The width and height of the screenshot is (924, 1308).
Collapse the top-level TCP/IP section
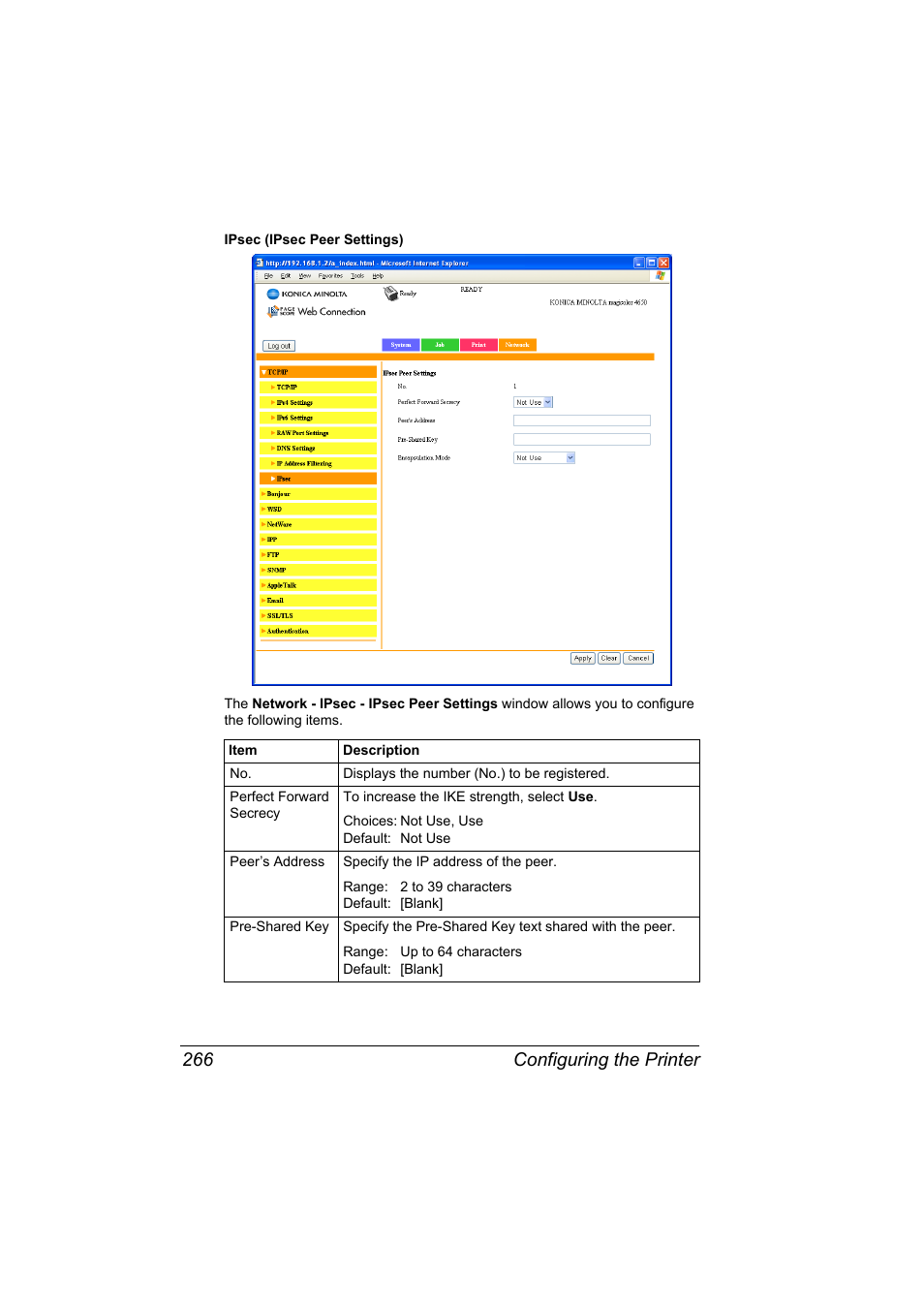point(318,372)
